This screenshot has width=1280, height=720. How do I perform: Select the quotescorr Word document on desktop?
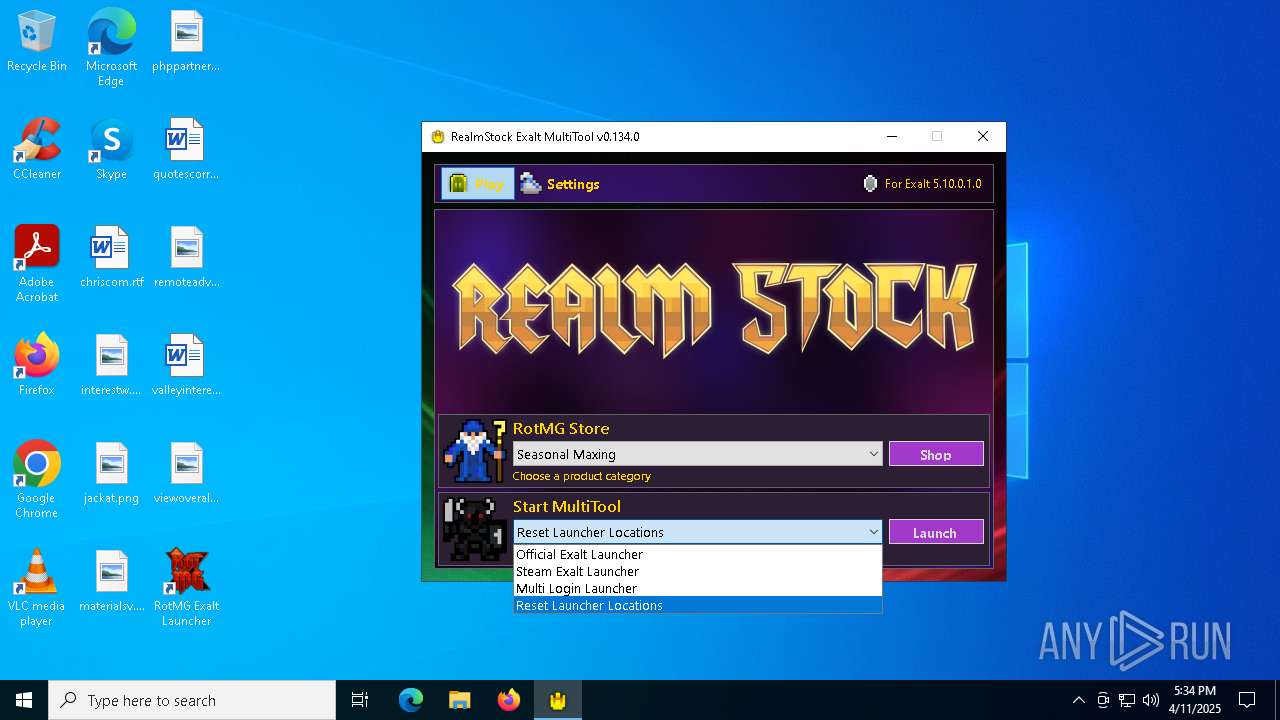click(186, 149)
